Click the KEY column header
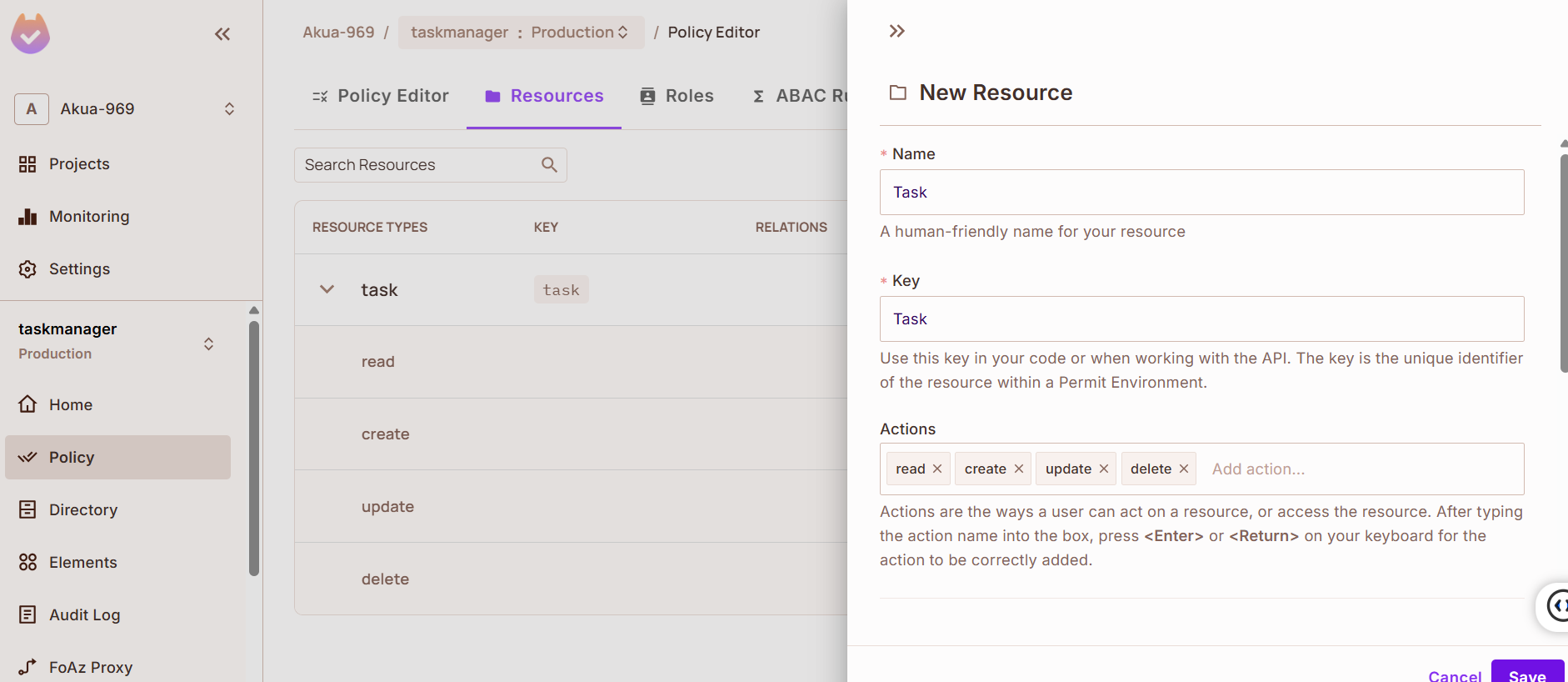The width and height of the screenshot is (1568, 682). coord(546,227)
